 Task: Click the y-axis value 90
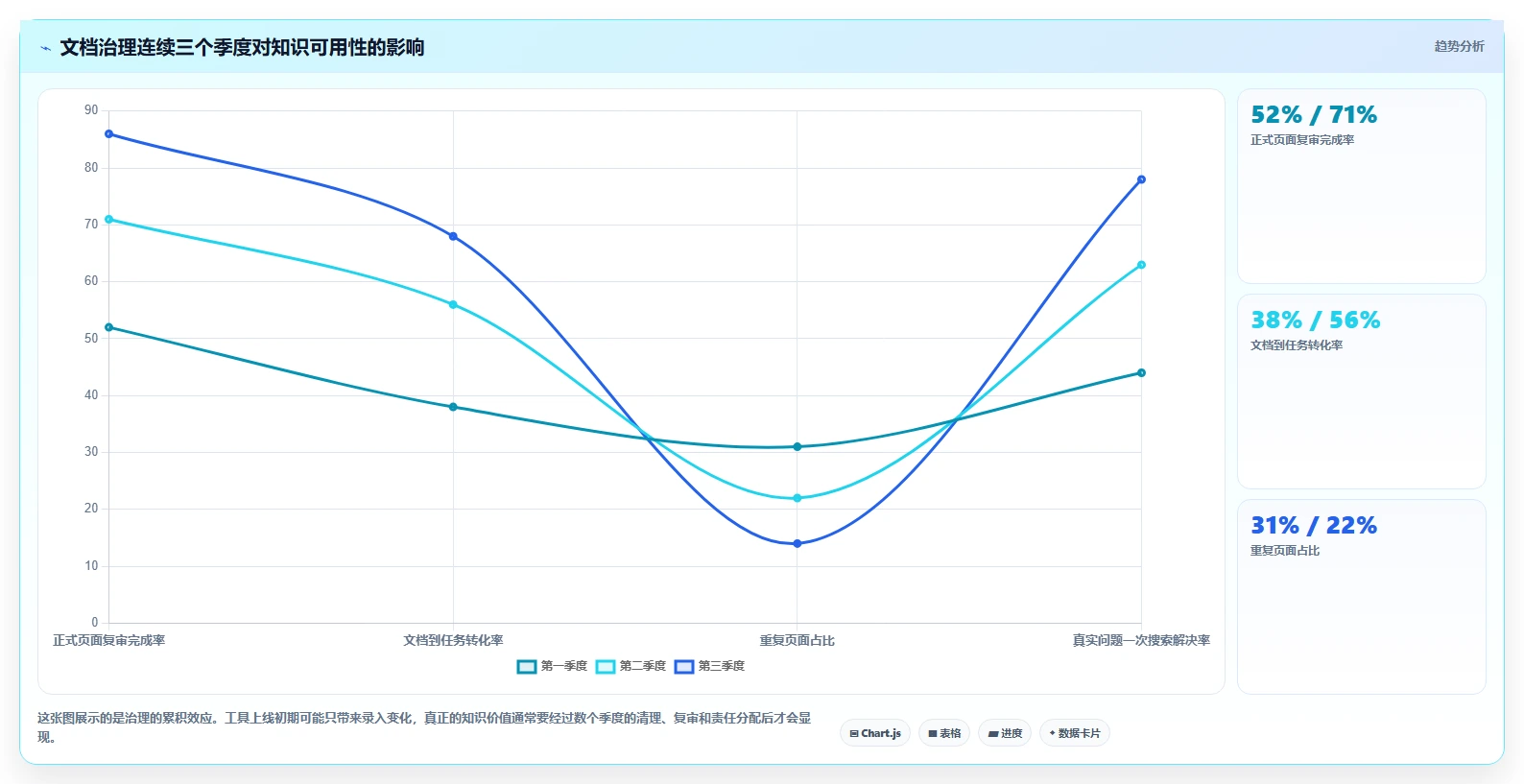point(91,110)
